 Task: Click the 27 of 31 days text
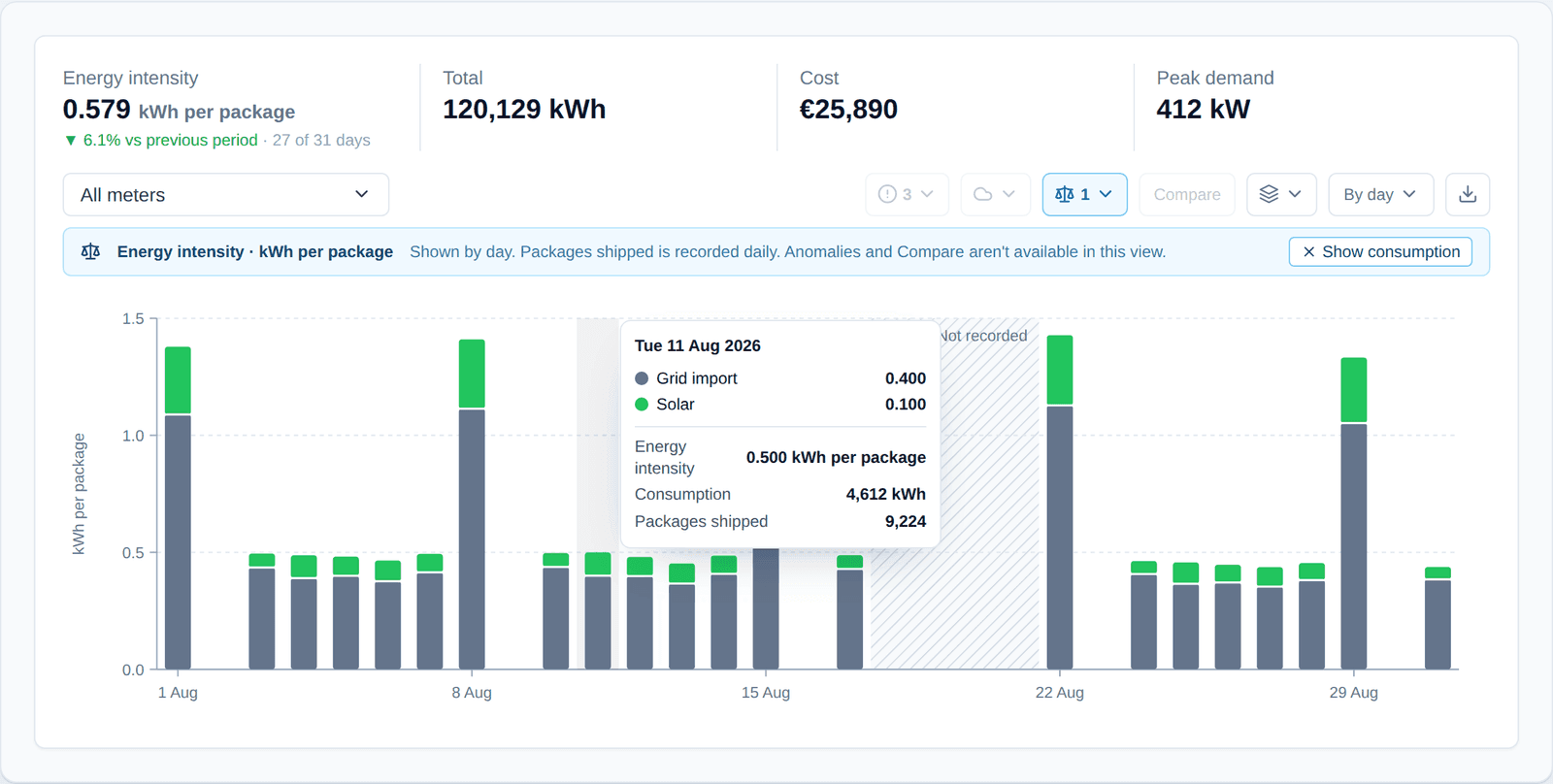tap(321, 140)
